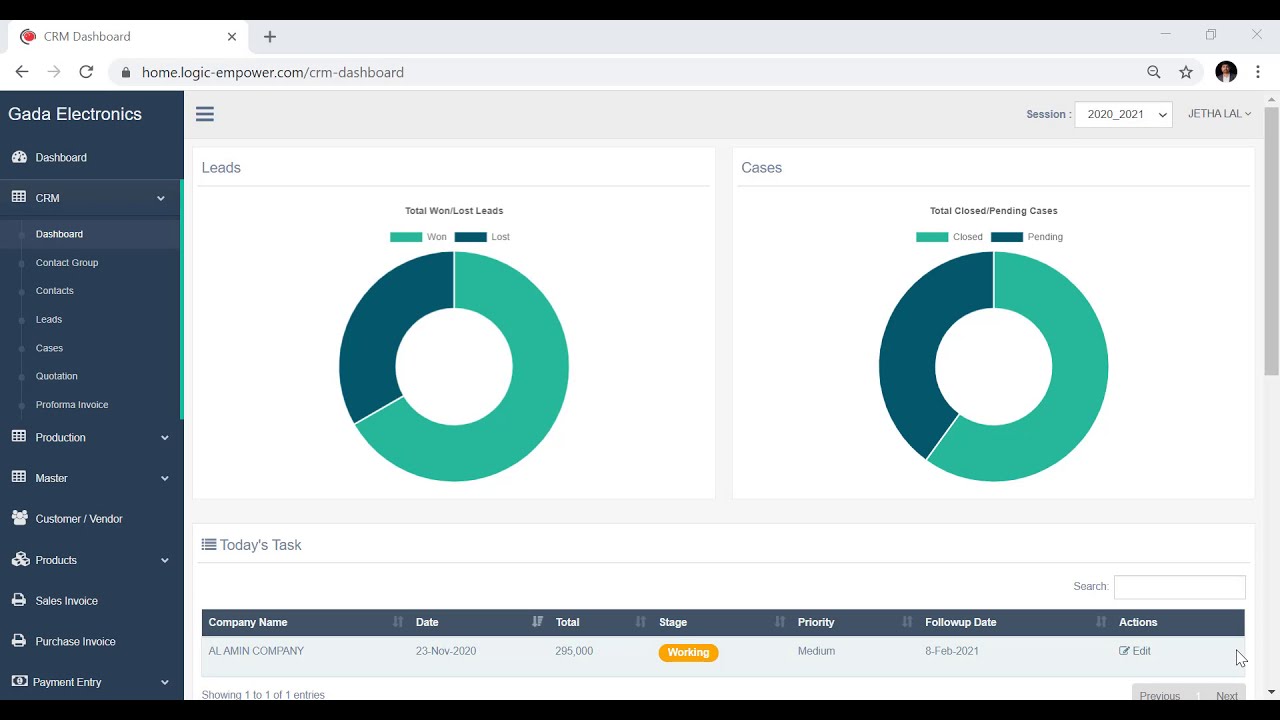
Task: Sort table by Followup Date column
Action: coord(1015,622)
